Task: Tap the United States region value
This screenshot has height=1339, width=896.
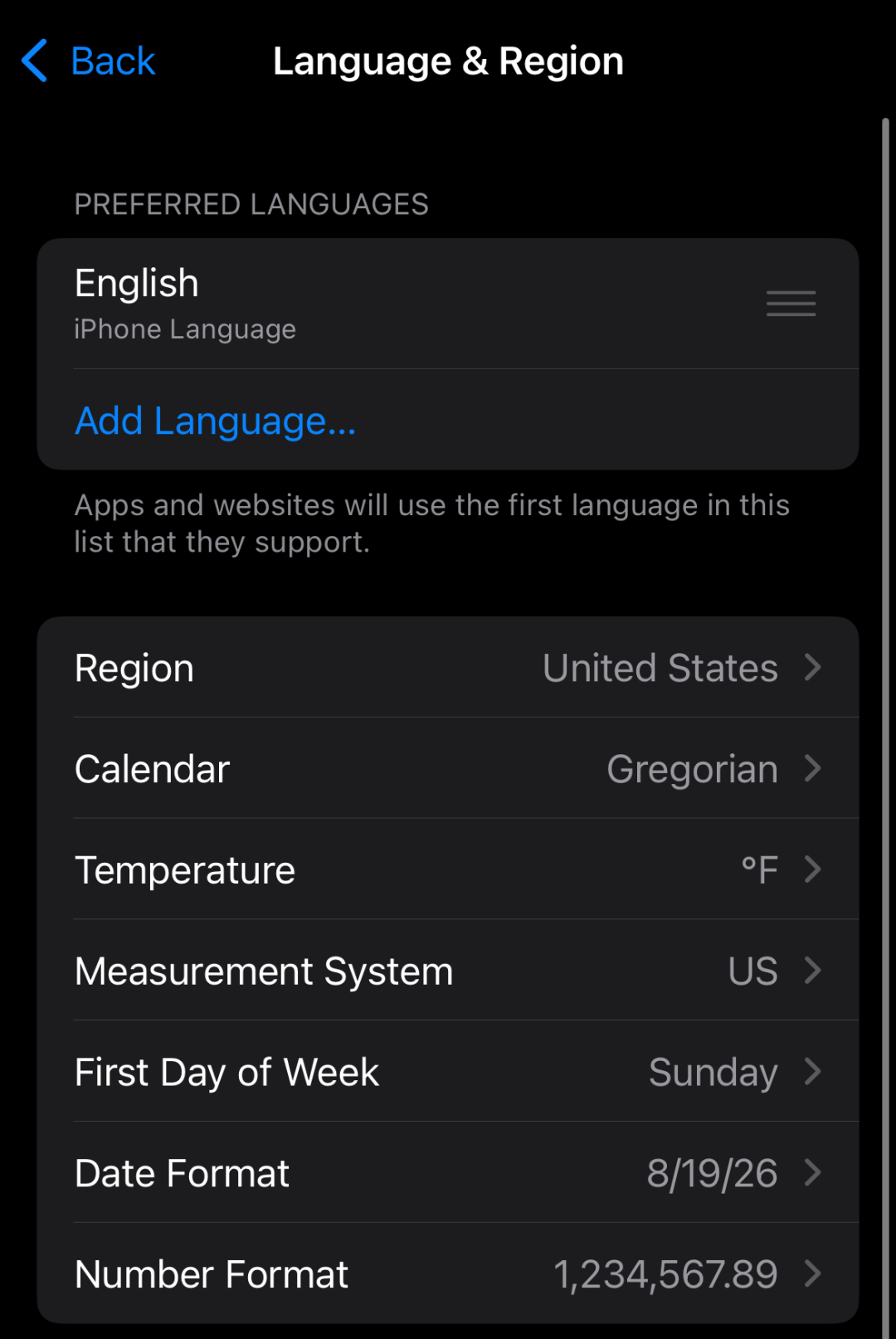Action: [x=660, y=668]
